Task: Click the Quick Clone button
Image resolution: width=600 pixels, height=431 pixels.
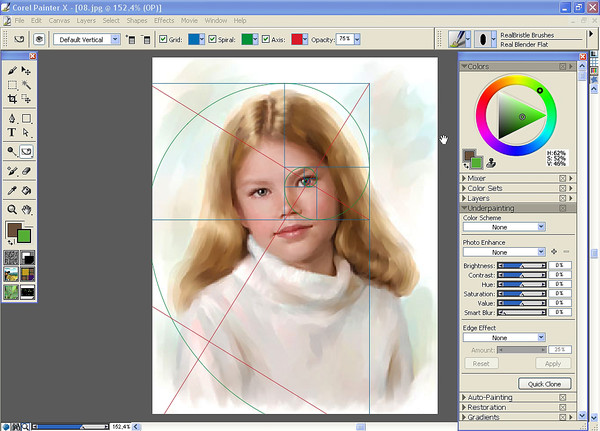Action: click(x=545, y=384)
